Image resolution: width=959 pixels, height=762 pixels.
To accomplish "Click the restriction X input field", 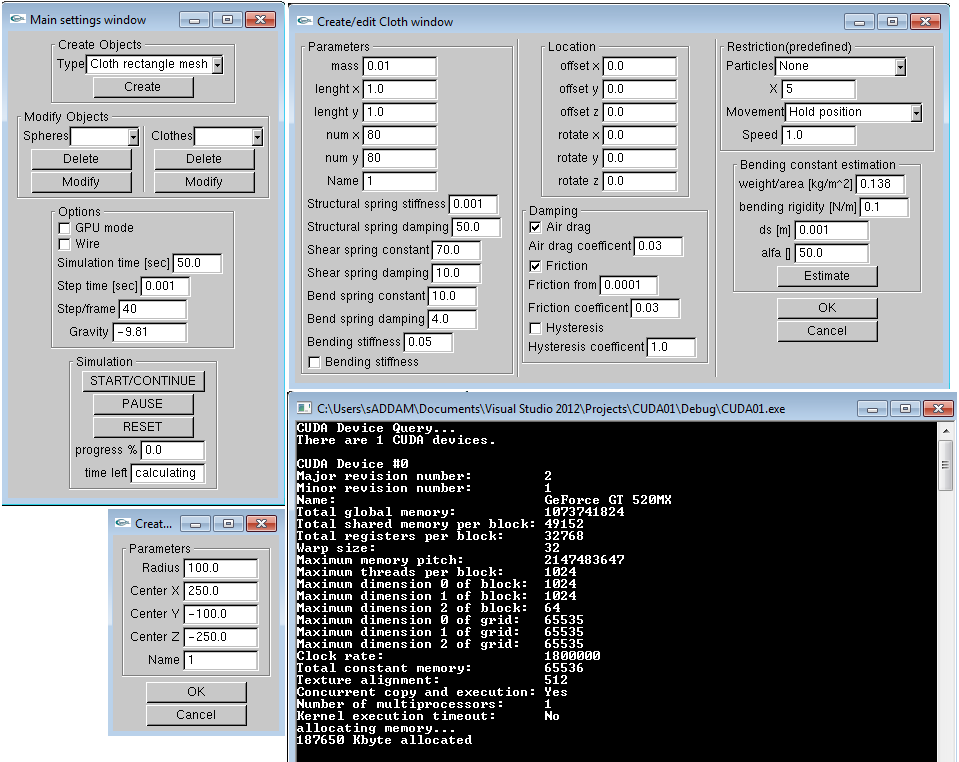I will [x=819, y=89].
